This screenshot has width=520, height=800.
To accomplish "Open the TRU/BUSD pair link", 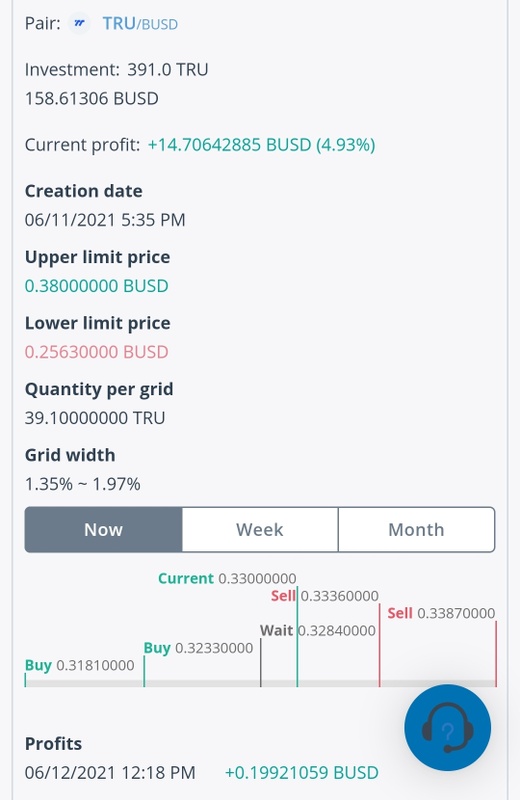I will point(140,23).
